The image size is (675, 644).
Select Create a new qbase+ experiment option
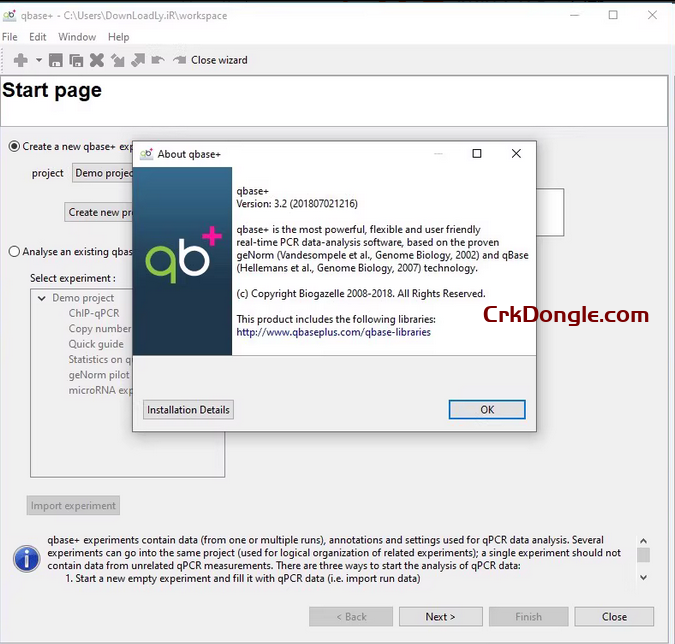(14, 146)
